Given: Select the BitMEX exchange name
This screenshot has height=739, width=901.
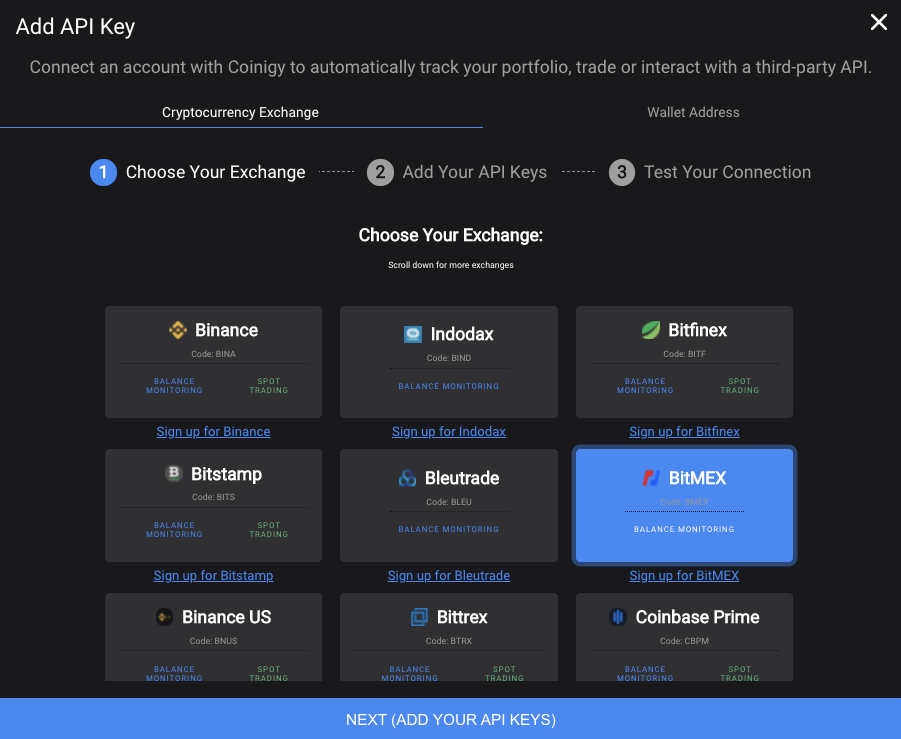Looking at the screenshot, I should pyautogui.click(x=698, y=478).
